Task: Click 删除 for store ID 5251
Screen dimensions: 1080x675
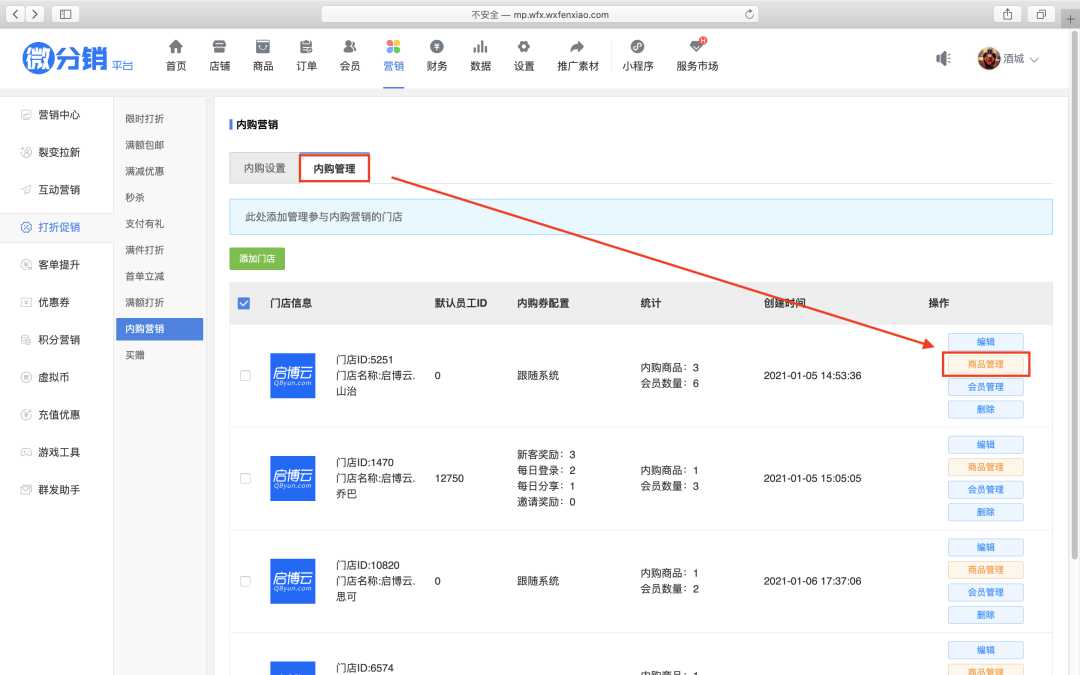Action: [x=986, y=409]
